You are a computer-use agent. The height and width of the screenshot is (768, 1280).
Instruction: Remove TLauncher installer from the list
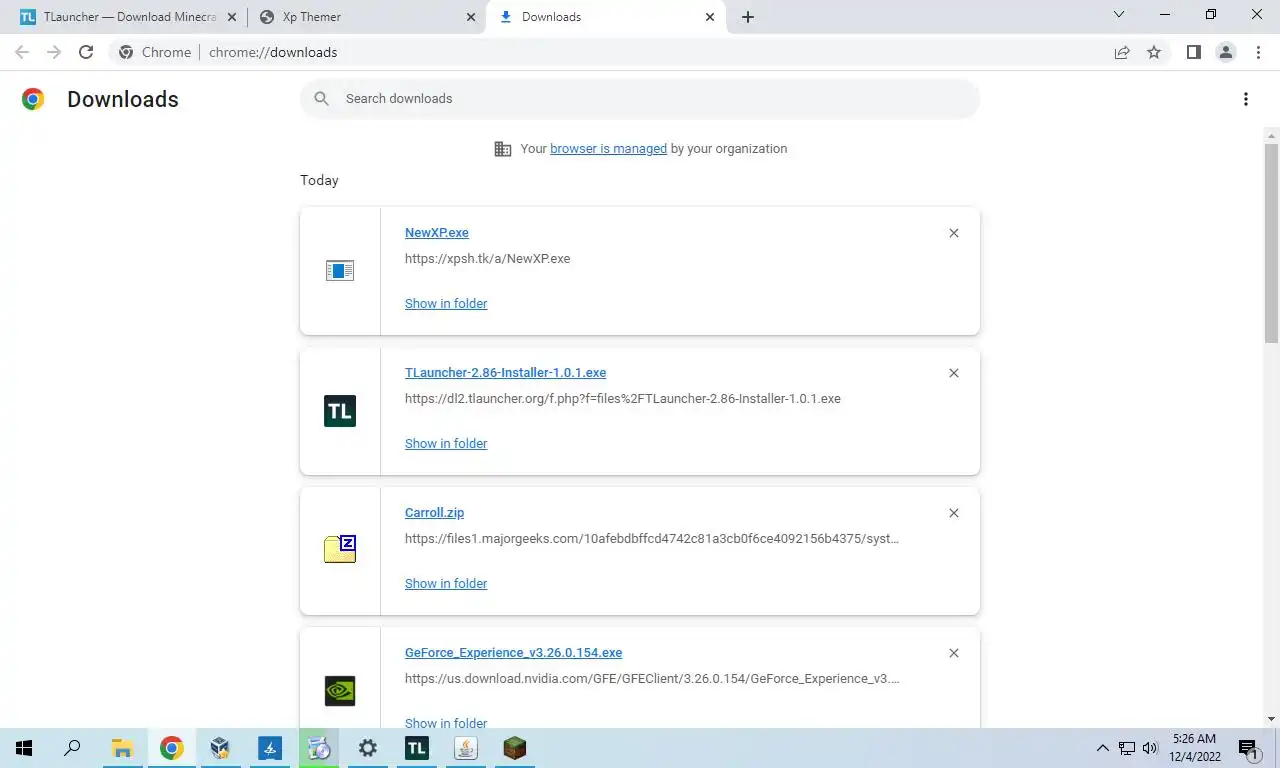click(954, 373)
